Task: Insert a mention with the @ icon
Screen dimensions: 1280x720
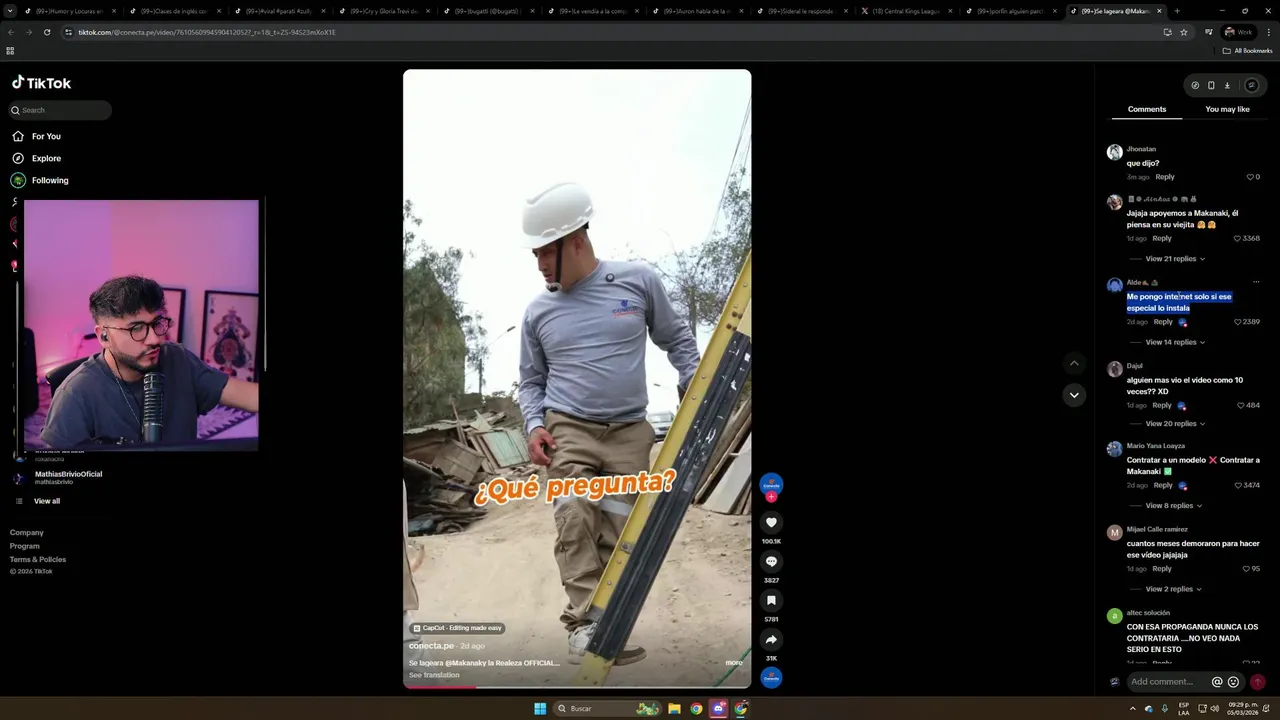Action: pyautogui.click(x=1217, y=682)
